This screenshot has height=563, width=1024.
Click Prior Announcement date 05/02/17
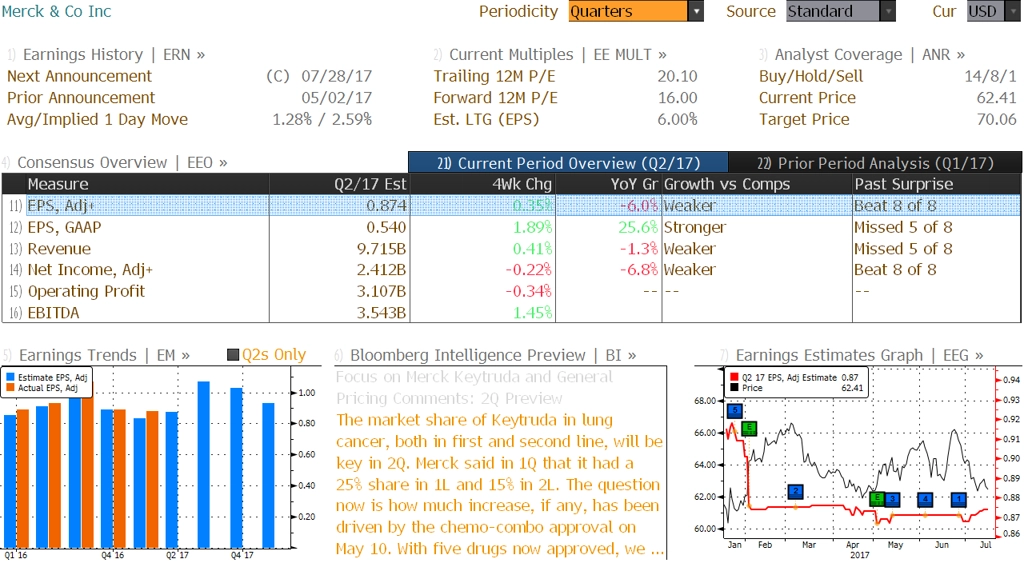tap(336, 97)
